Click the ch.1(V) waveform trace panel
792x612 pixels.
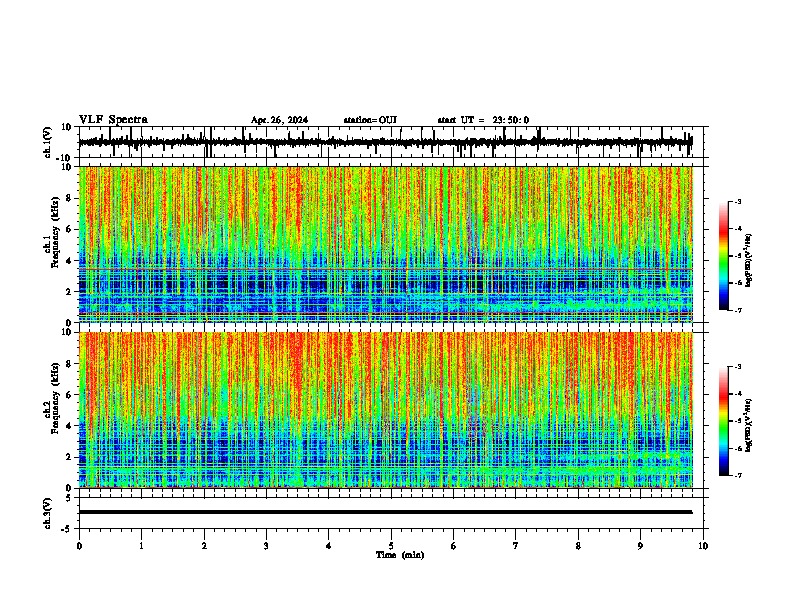(x=391, y=142)
